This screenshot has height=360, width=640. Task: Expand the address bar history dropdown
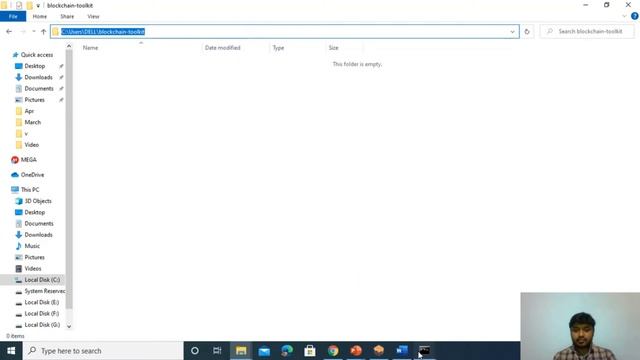pos(512,31)
